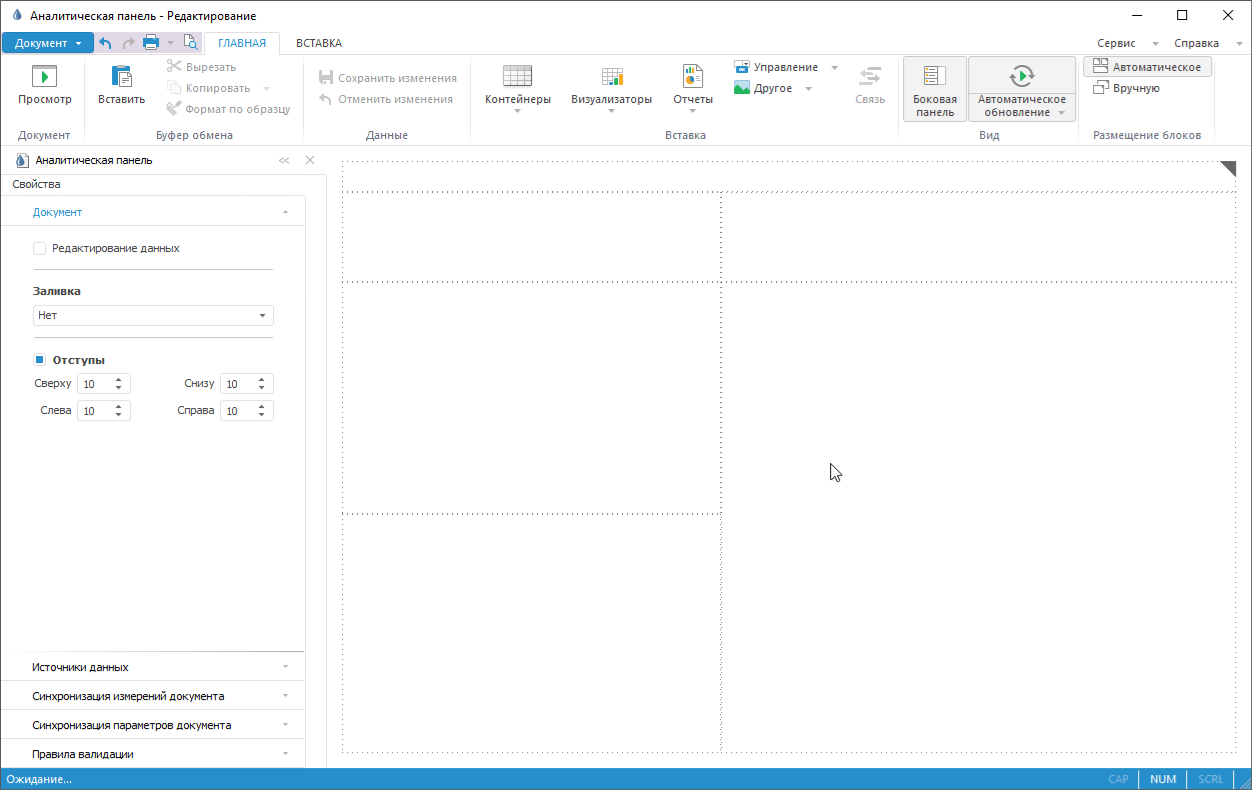The height and width of the screenshot is (790, 1252).
Task: Open the Сервис menu
Action: (x=1116, y=43)
